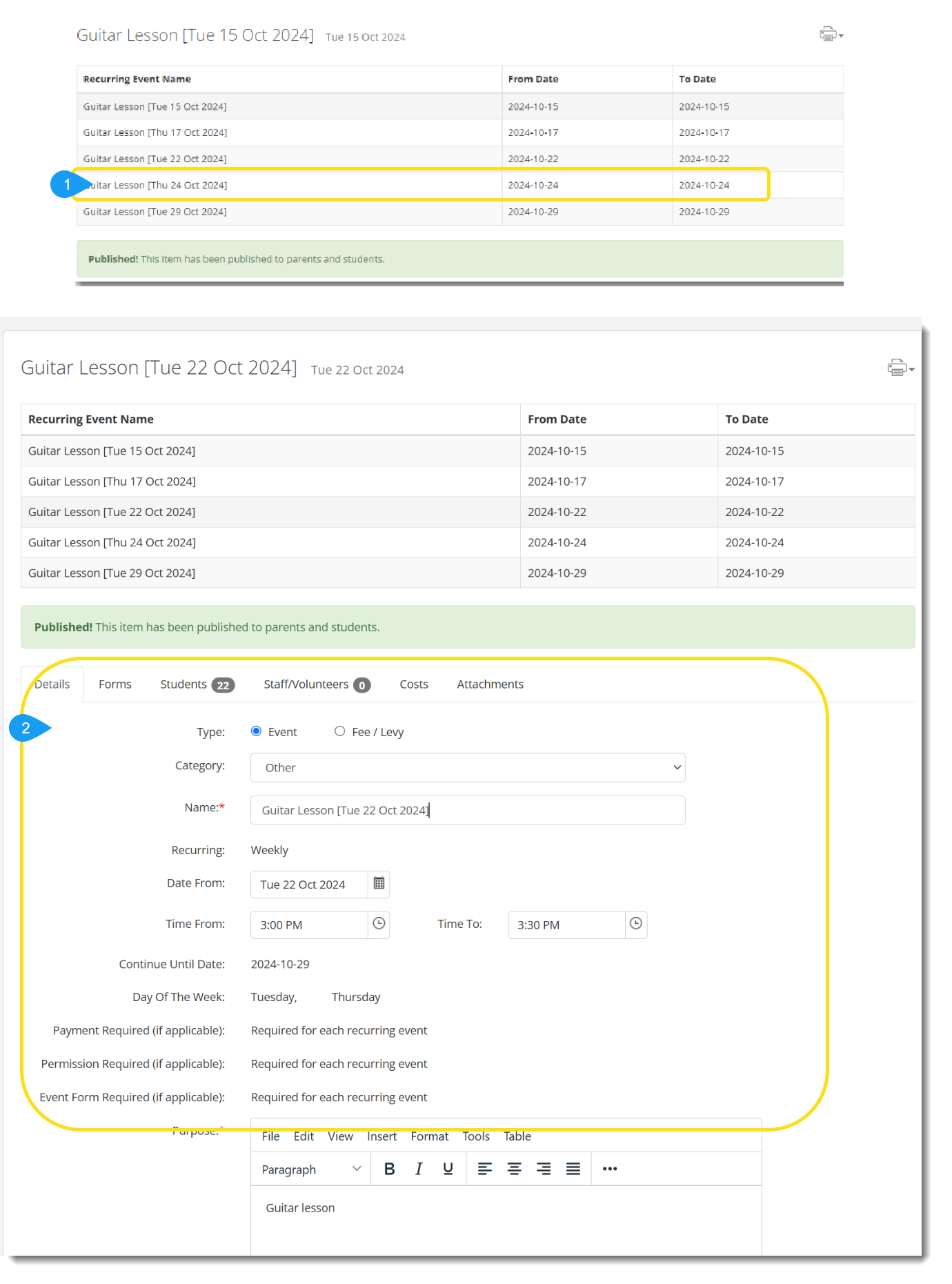
Task: Show more editor toolbar options
Action: (x=610, y=1169)
